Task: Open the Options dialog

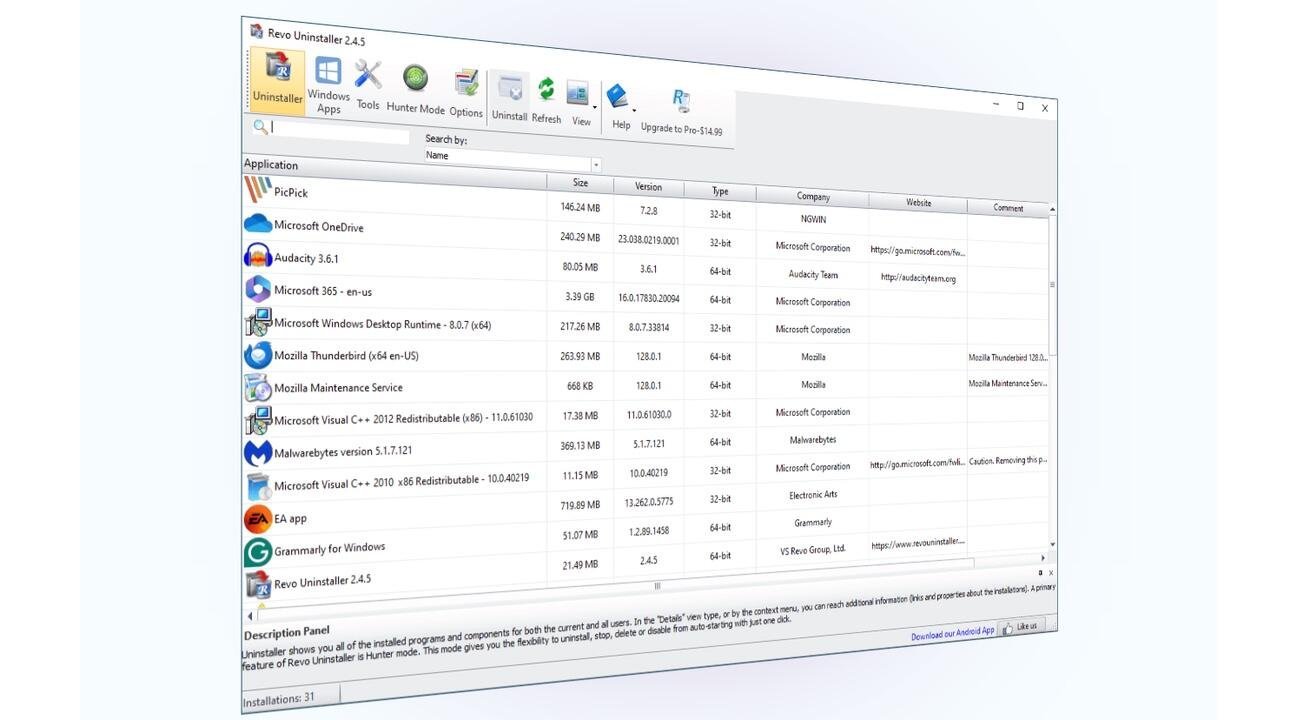Action: coord(466,94)
